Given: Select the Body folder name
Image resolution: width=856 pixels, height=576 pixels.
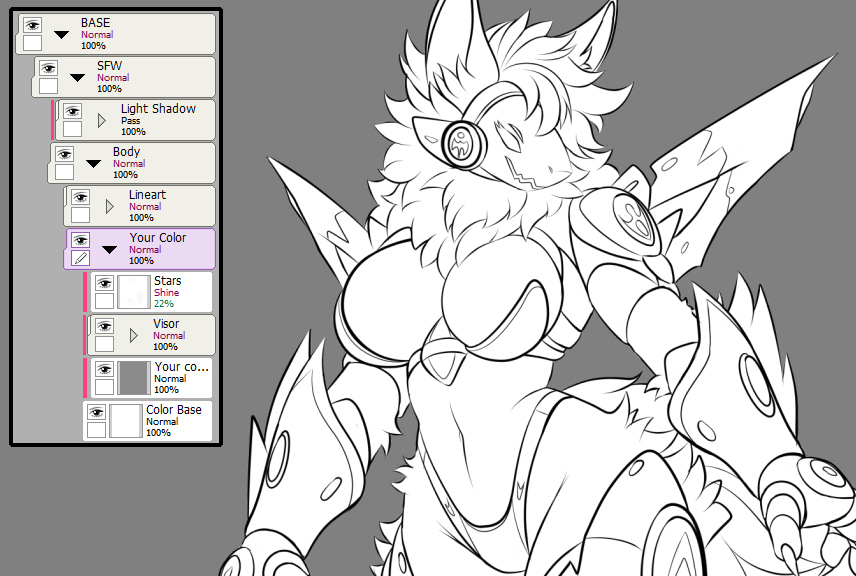Looking at the screenshot, I should 127,152.
